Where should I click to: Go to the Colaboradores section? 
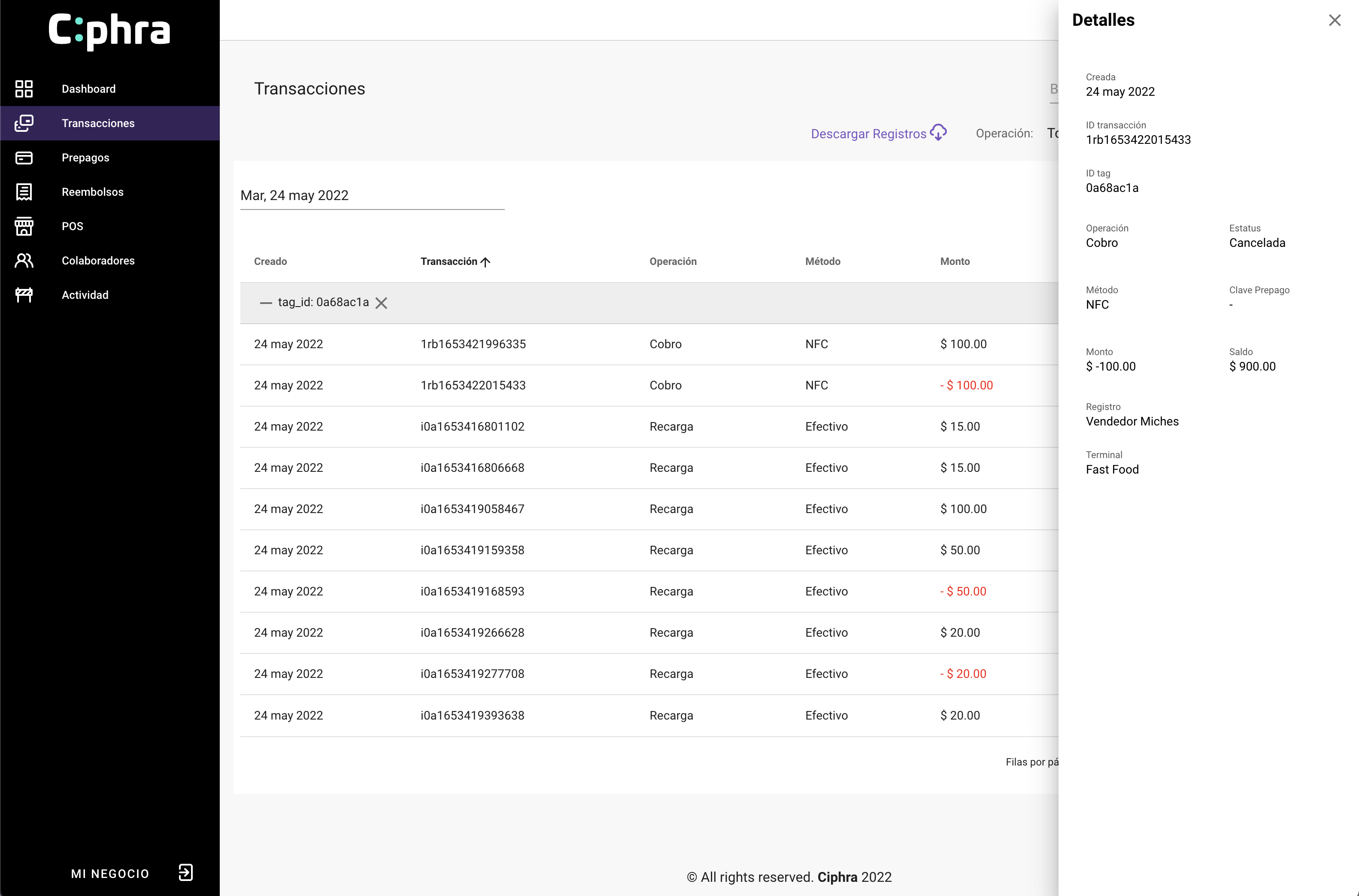coord(98,261)
